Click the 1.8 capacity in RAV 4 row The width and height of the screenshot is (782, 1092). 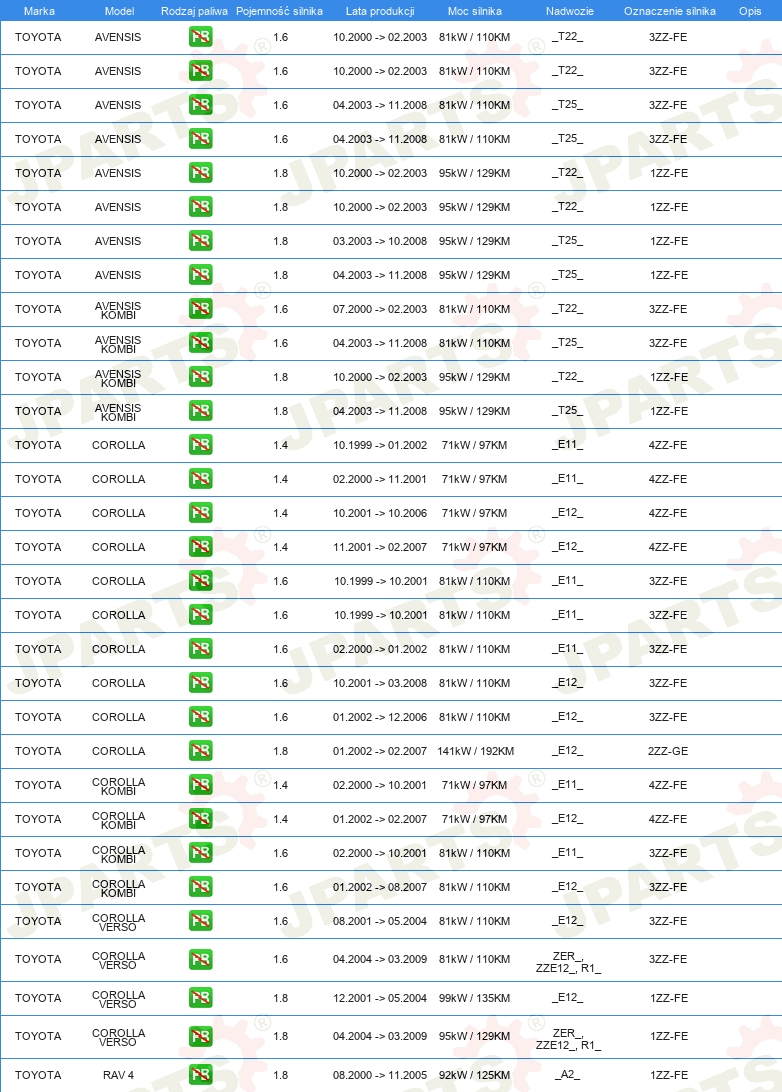click(x=281, y=1075)
